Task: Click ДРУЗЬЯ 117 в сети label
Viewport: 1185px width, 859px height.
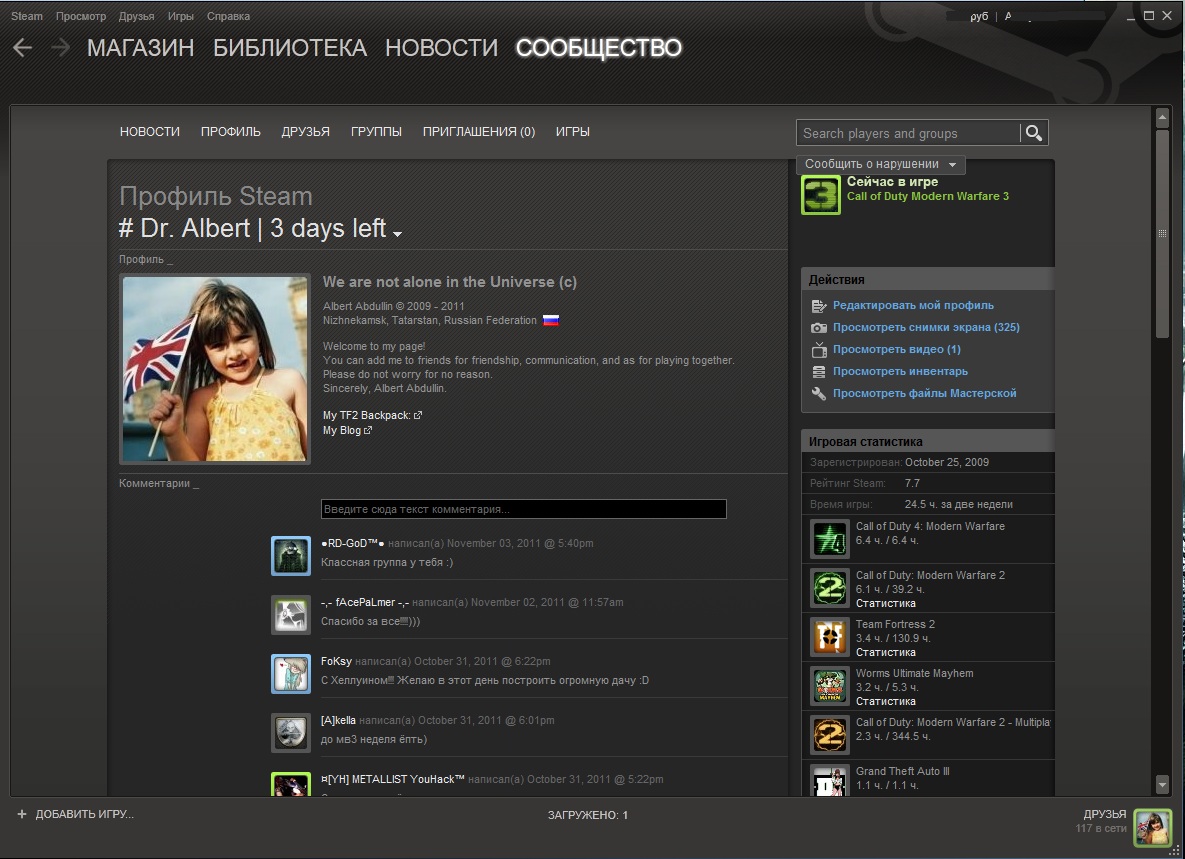Action: point(1101,821)
